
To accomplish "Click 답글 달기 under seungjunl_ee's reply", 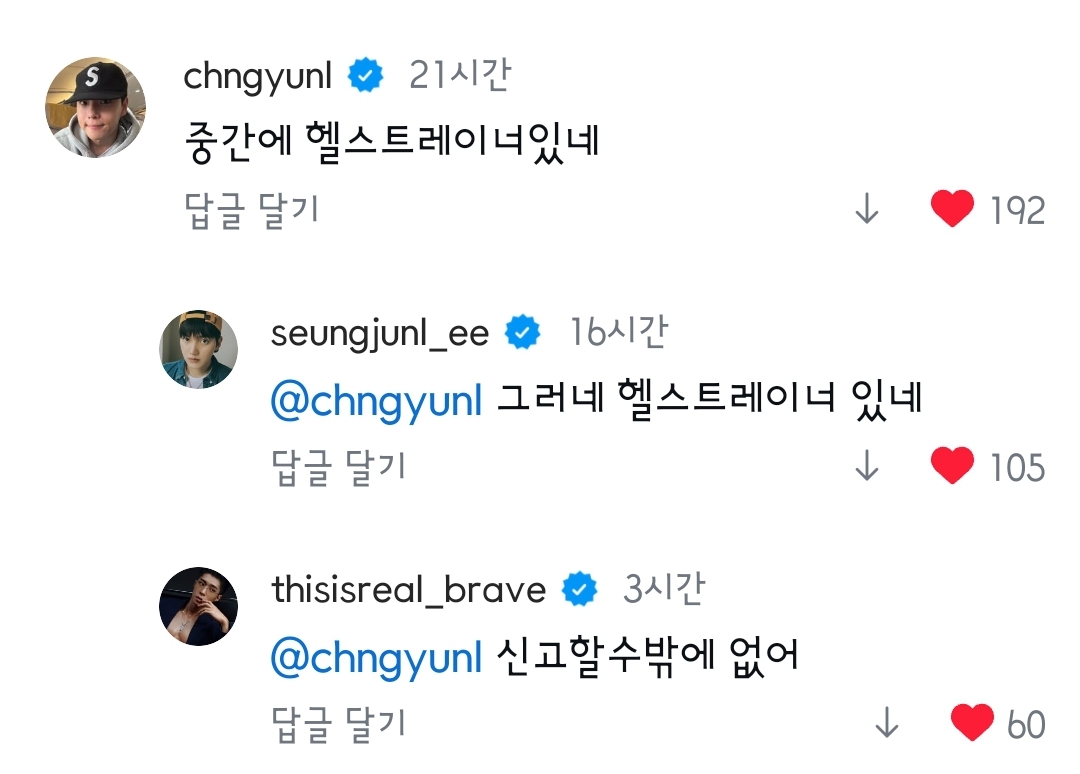I will pyautogui.click(x=338, y=467).
